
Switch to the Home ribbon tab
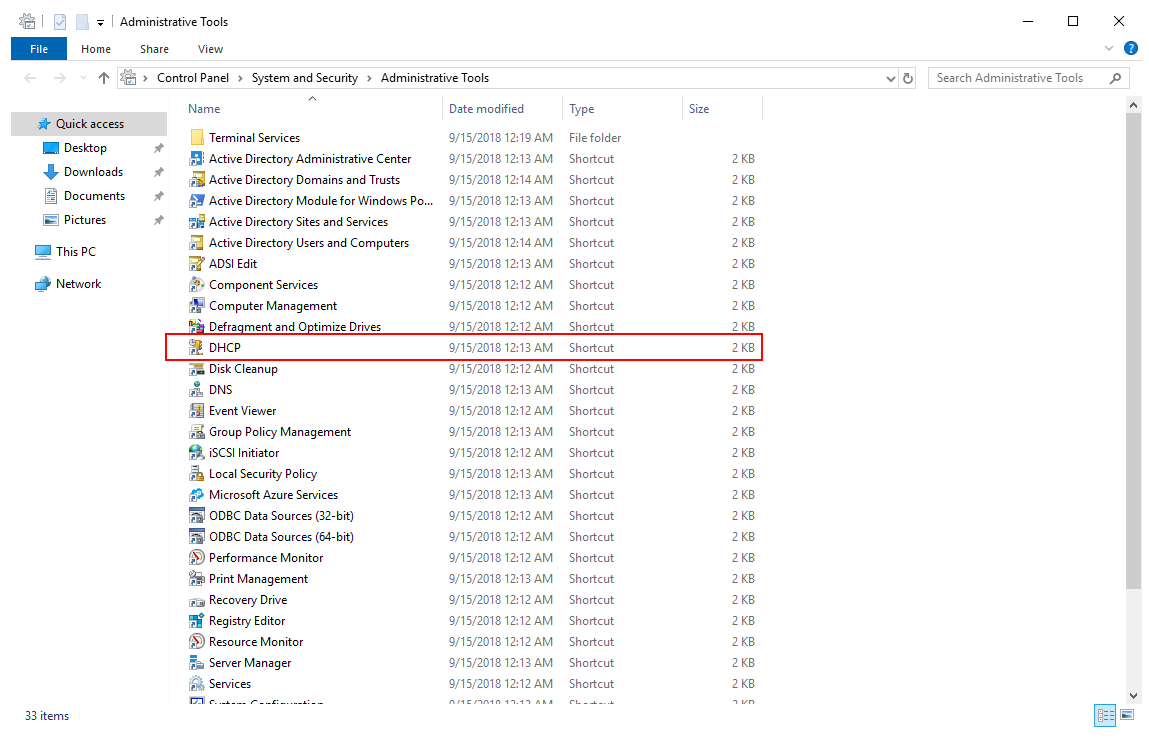click(x=96, y=49)
